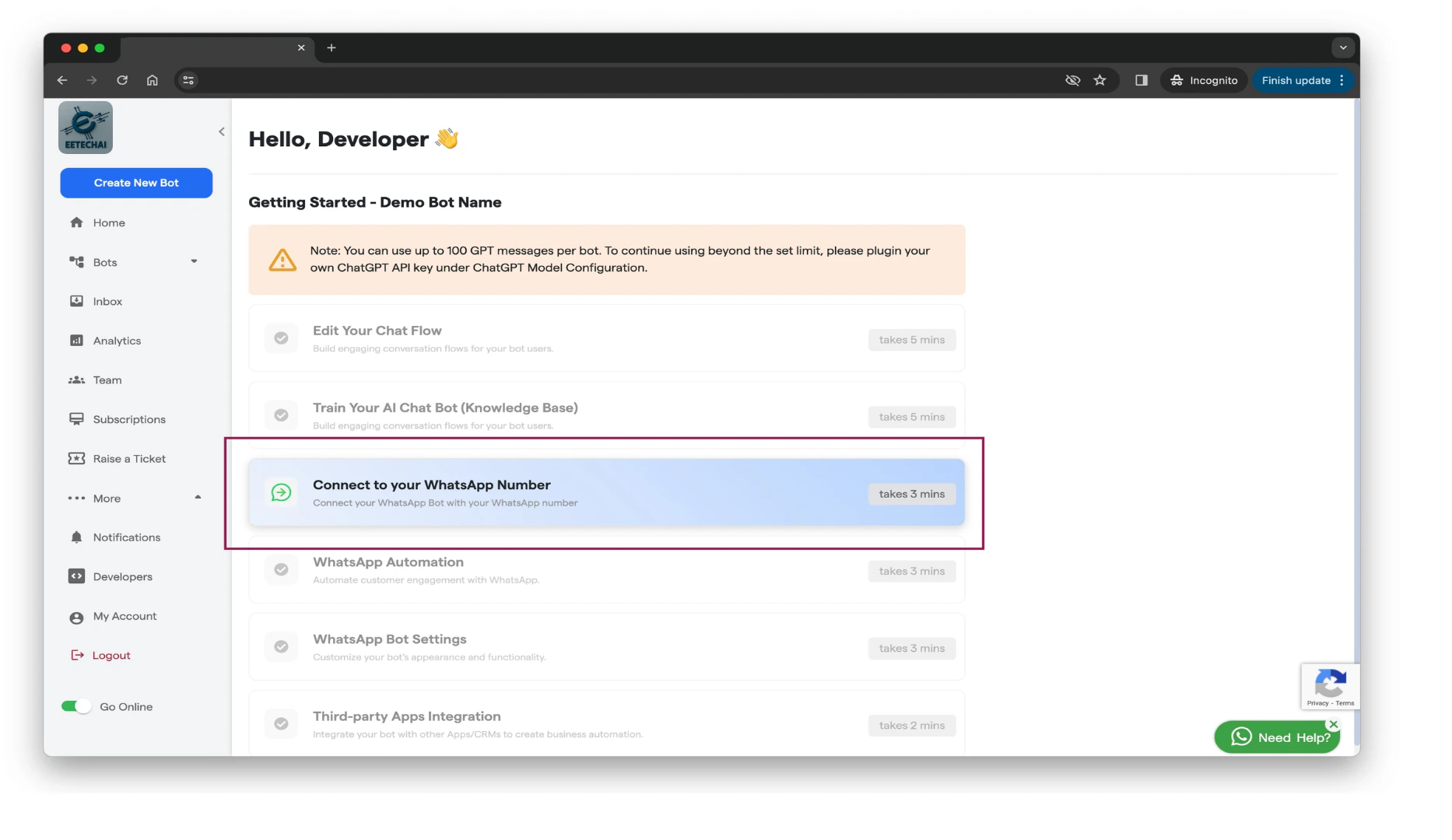Open Home in the sidebar
Viewport: 1452px width, 840px height.
coord(109,222)
